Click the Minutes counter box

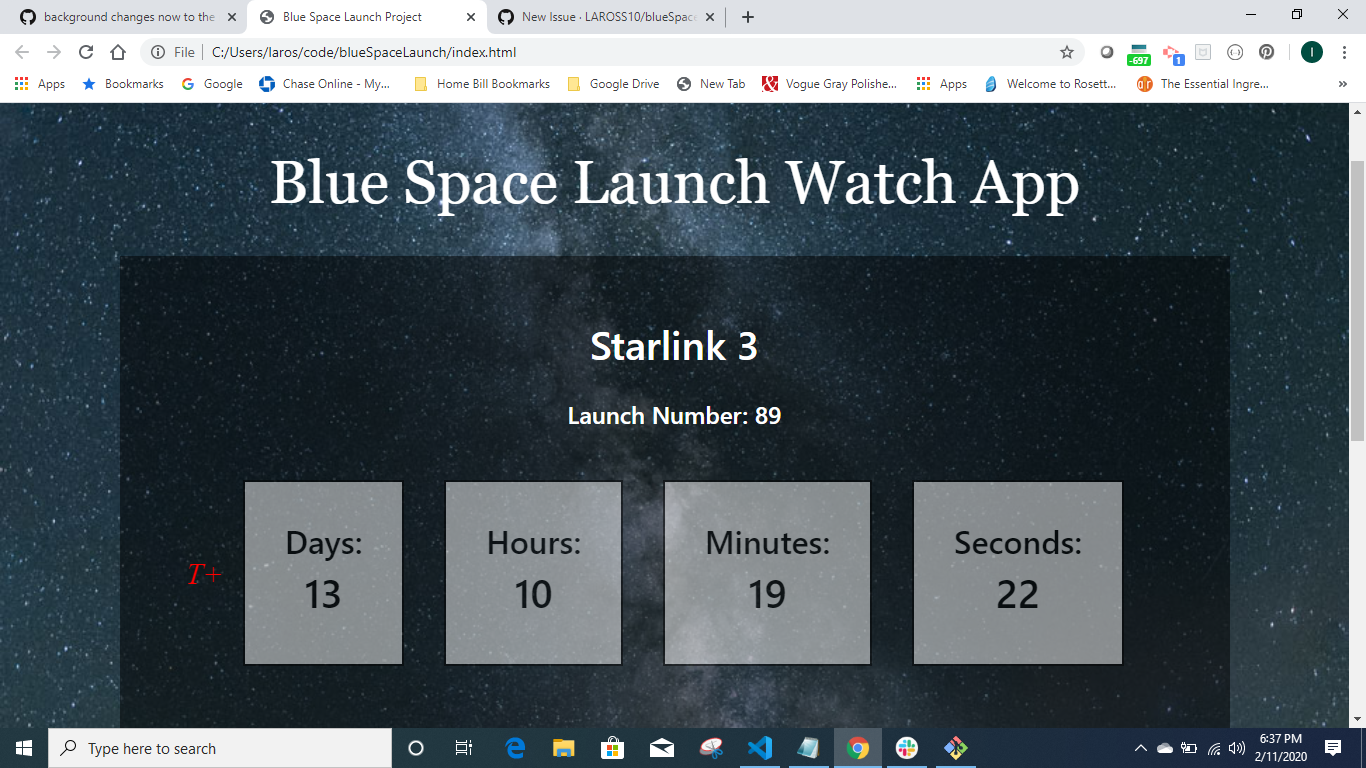[768, 573]
